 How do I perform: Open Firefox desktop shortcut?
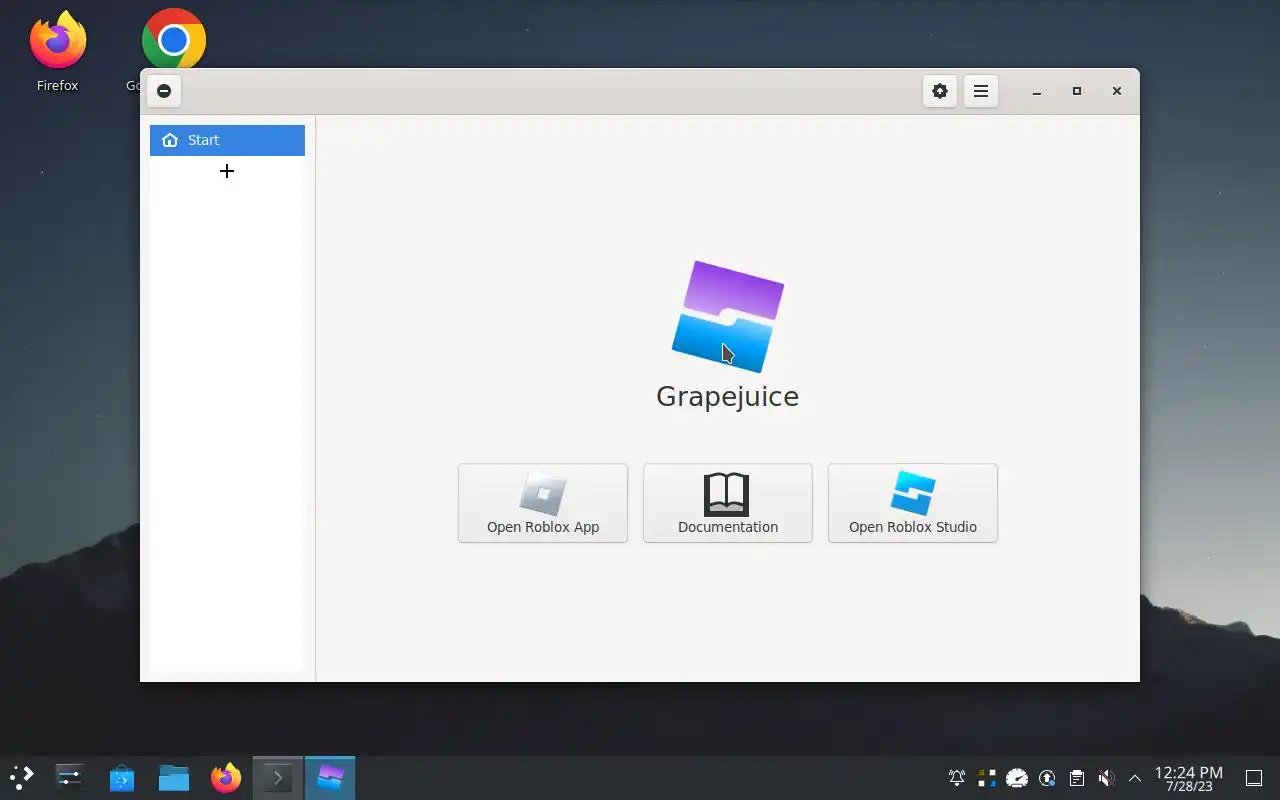(x=58, y=50)
